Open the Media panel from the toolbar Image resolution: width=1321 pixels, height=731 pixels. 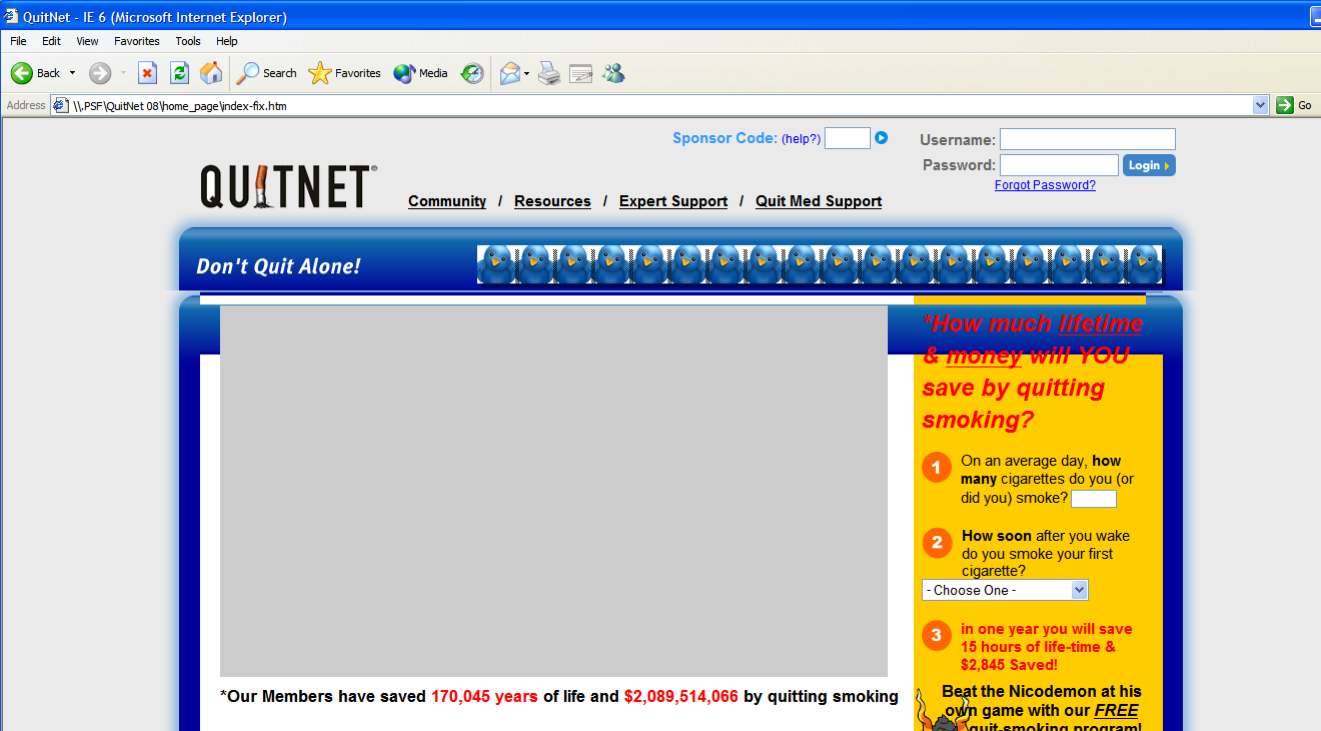pyautogui.click(x=421, y=73)
